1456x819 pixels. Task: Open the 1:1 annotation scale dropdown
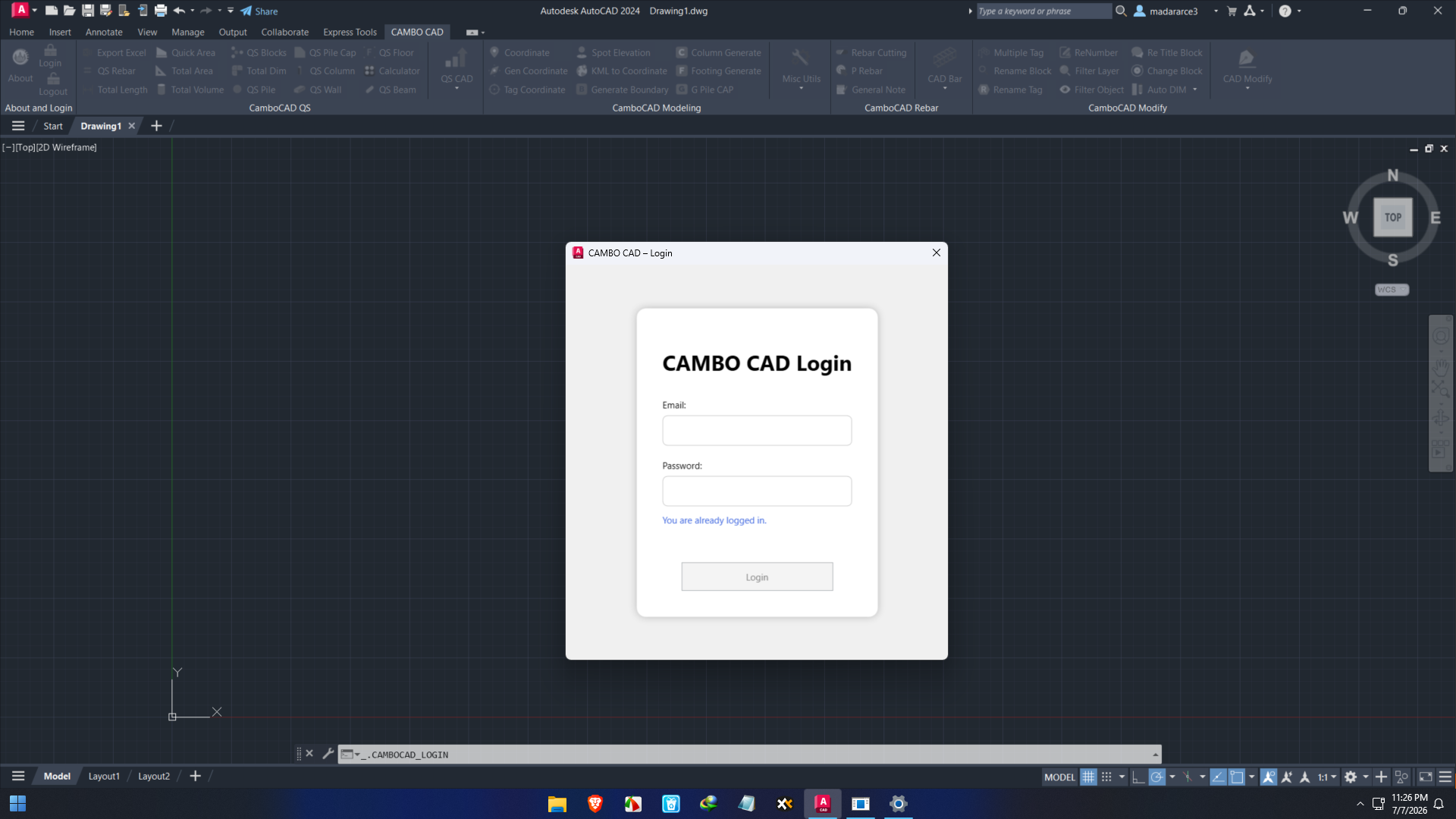[1327, 777]
